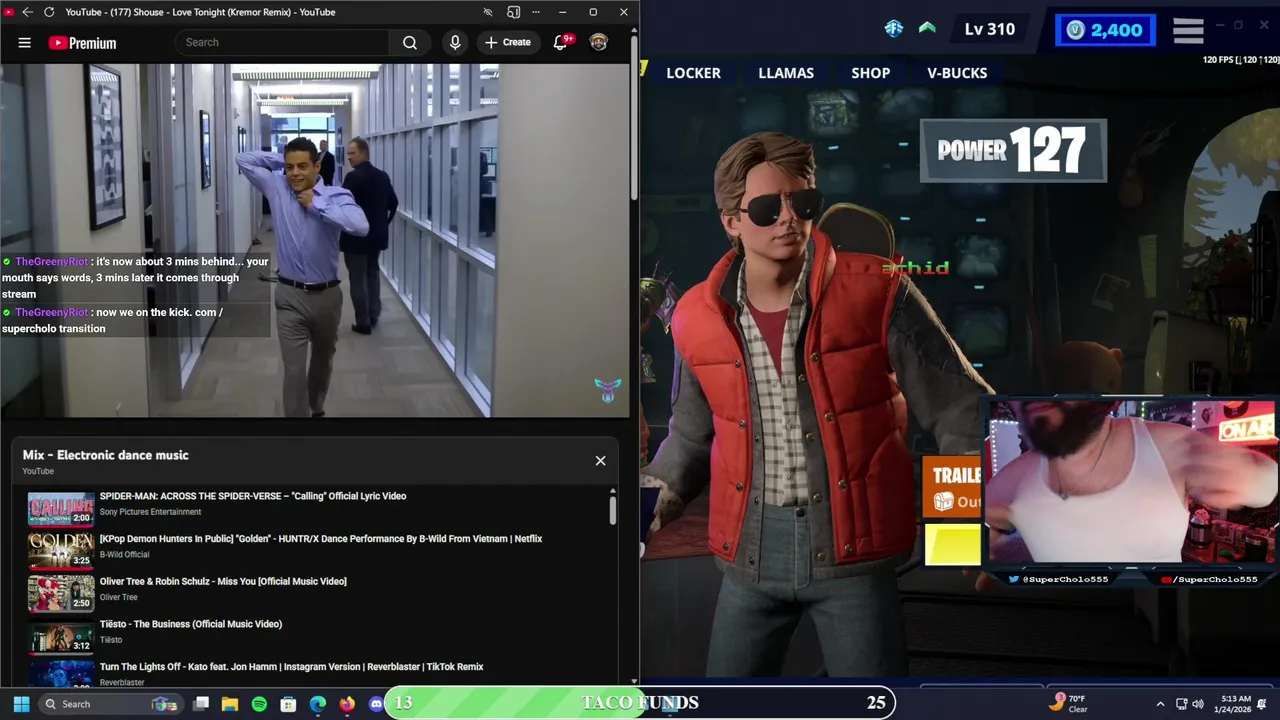This screenshot has width=1280, height=720.
Task: Click the cast media icon in title bar
Action: point(513,12)
